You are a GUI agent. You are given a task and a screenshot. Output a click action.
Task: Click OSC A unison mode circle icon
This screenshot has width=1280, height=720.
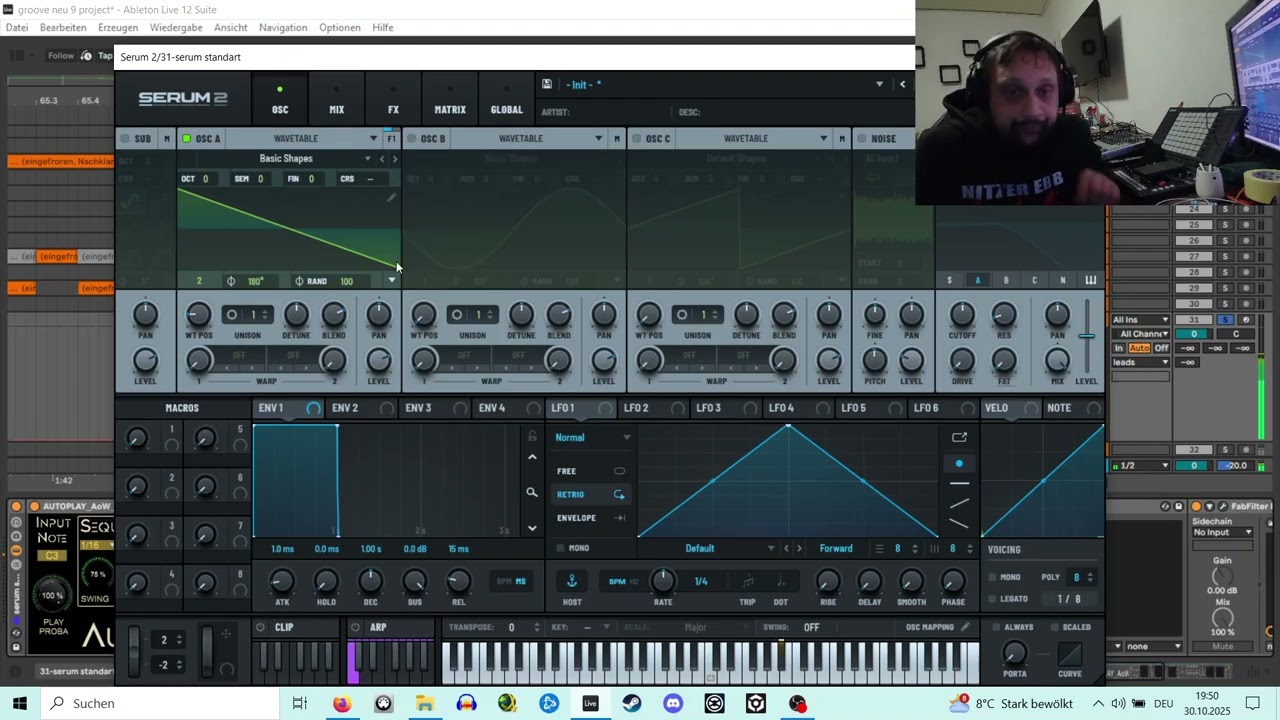(232, 314)
